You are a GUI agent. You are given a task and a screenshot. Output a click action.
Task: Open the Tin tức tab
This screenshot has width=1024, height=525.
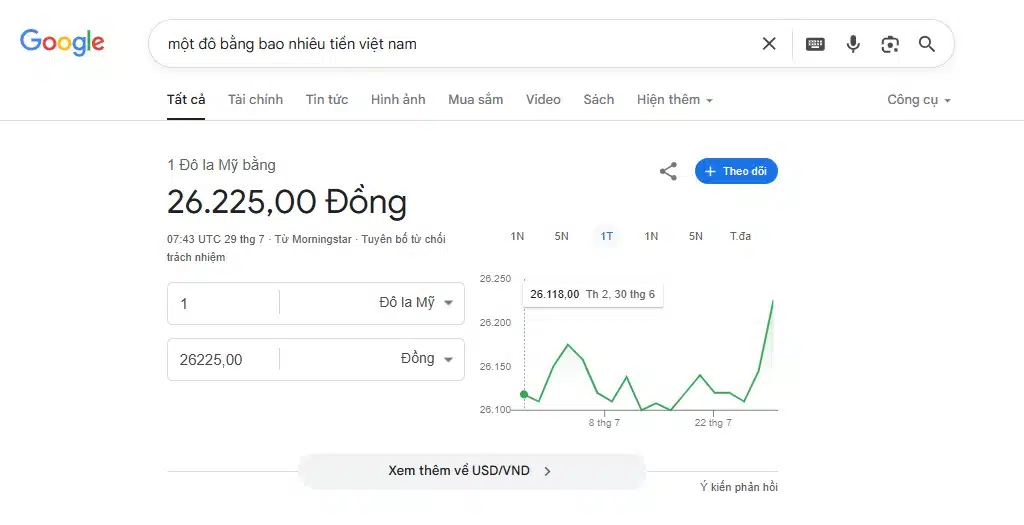327,100
